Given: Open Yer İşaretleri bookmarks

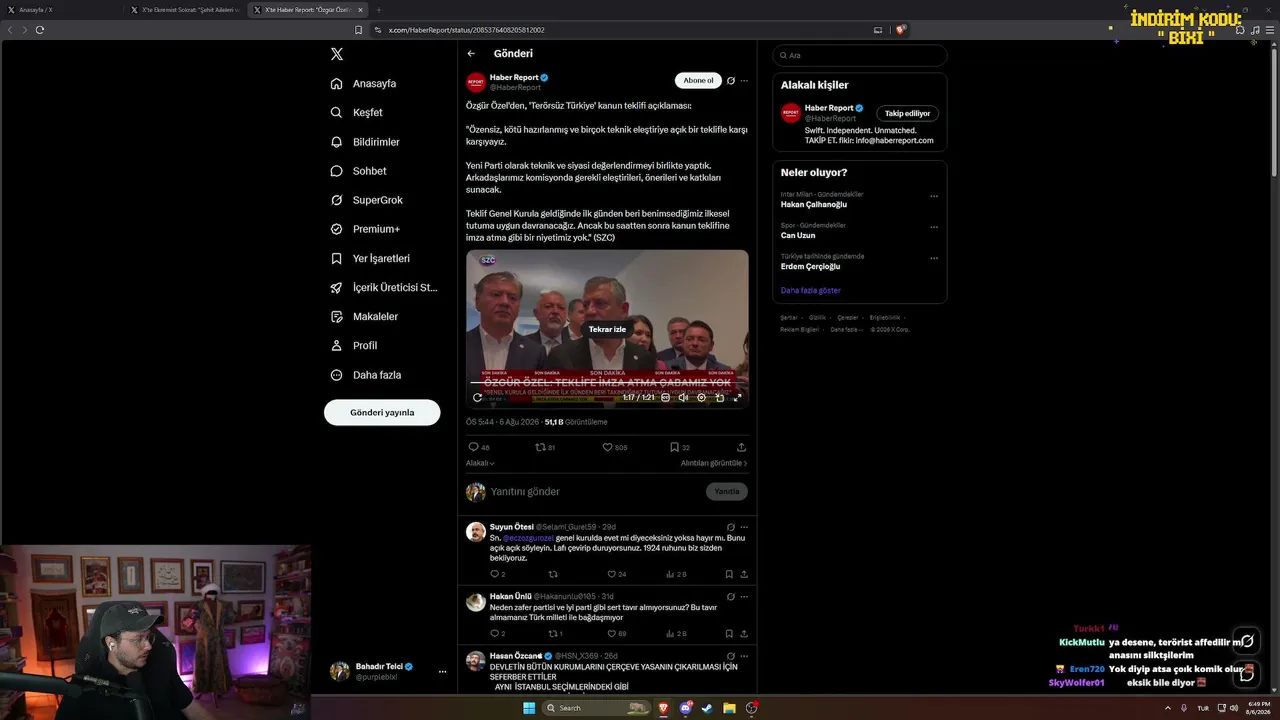Looking at the screenshot, I should click(x=370, y=258).
